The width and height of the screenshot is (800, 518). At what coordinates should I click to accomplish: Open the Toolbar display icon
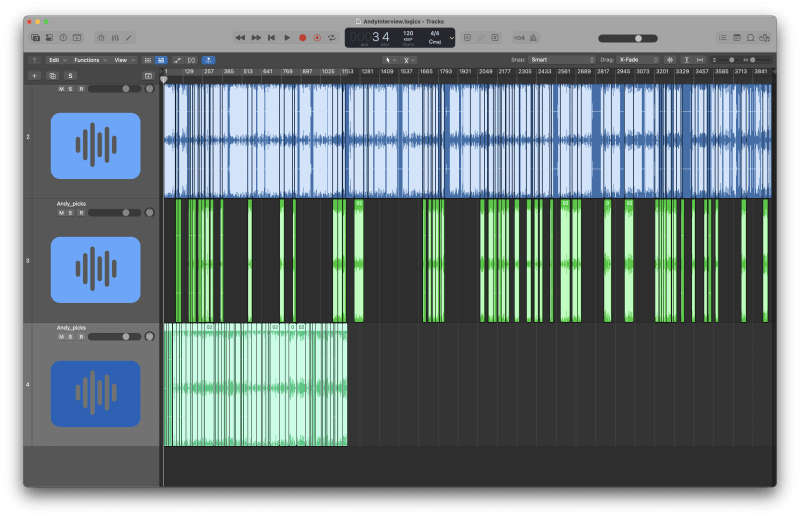[77, 38]
